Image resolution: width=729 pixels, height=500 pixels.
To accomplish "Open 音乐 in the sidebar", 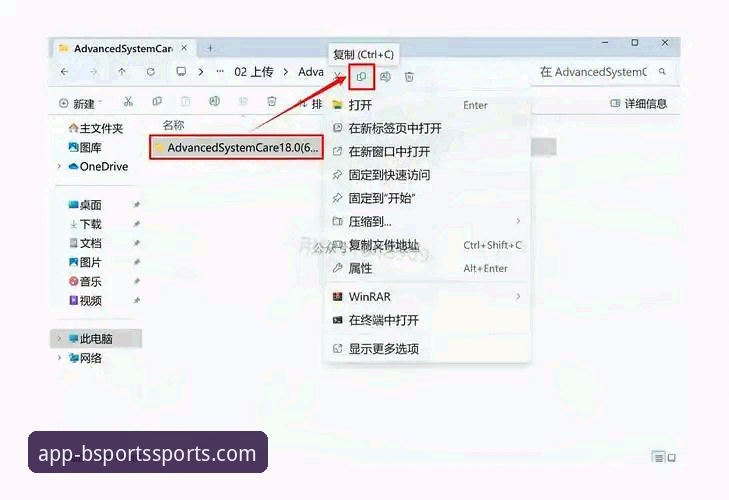I will (x=85, y=281).
